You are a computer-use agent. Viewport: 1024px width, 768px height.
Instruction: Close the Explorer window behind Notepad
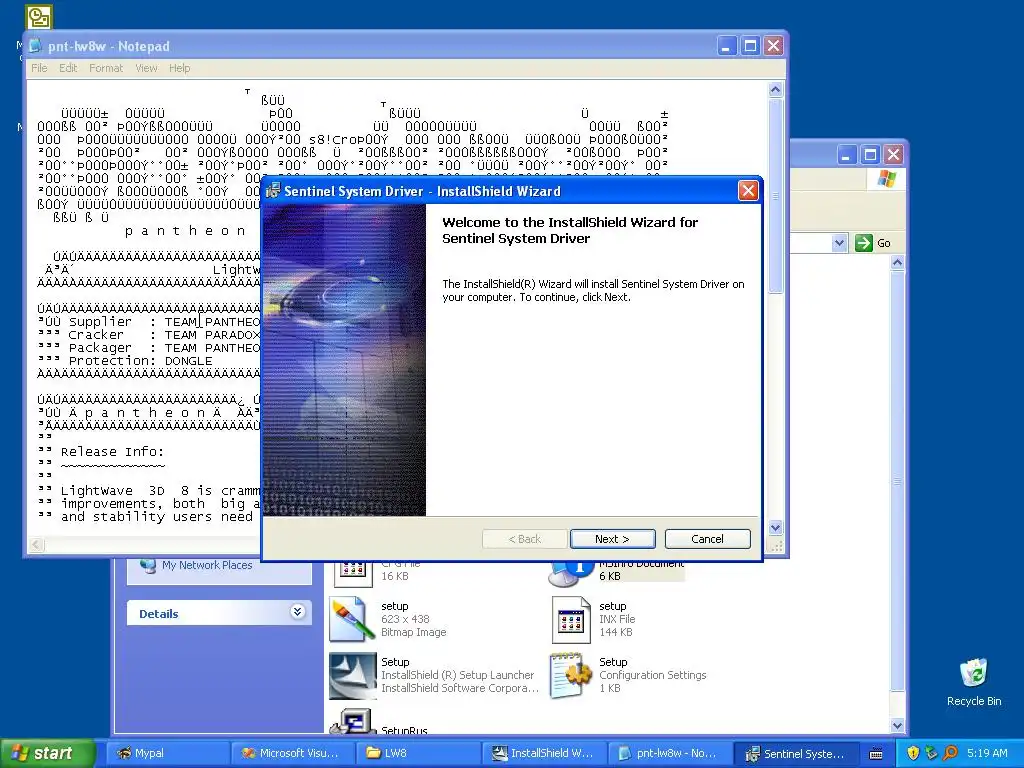[893, 155]
